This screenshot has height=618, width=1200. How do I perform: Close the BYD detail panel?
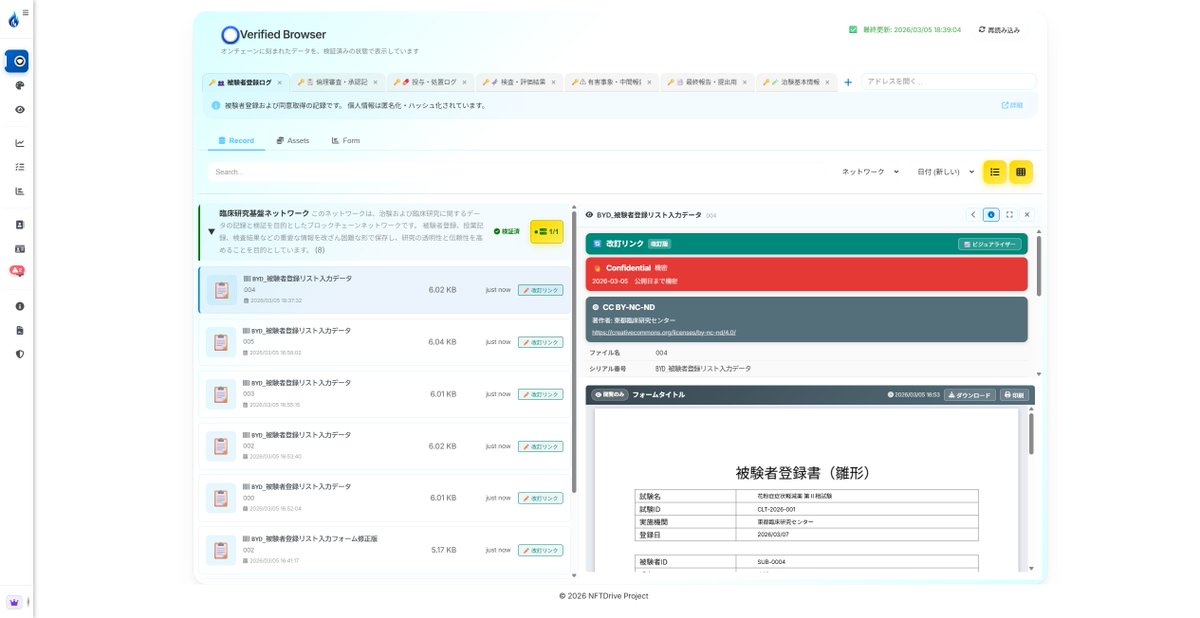[x=1027, y=214]
